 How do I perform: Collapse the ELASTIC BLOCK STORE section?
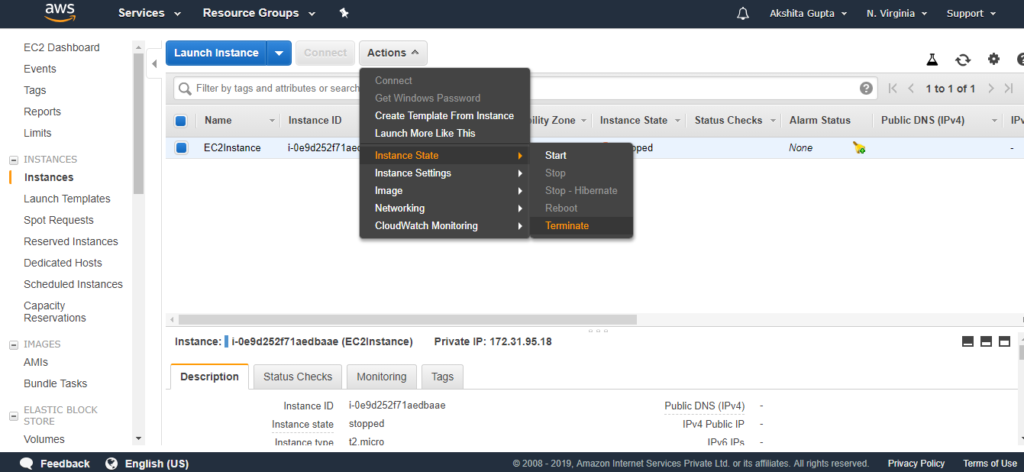[12, 416]
